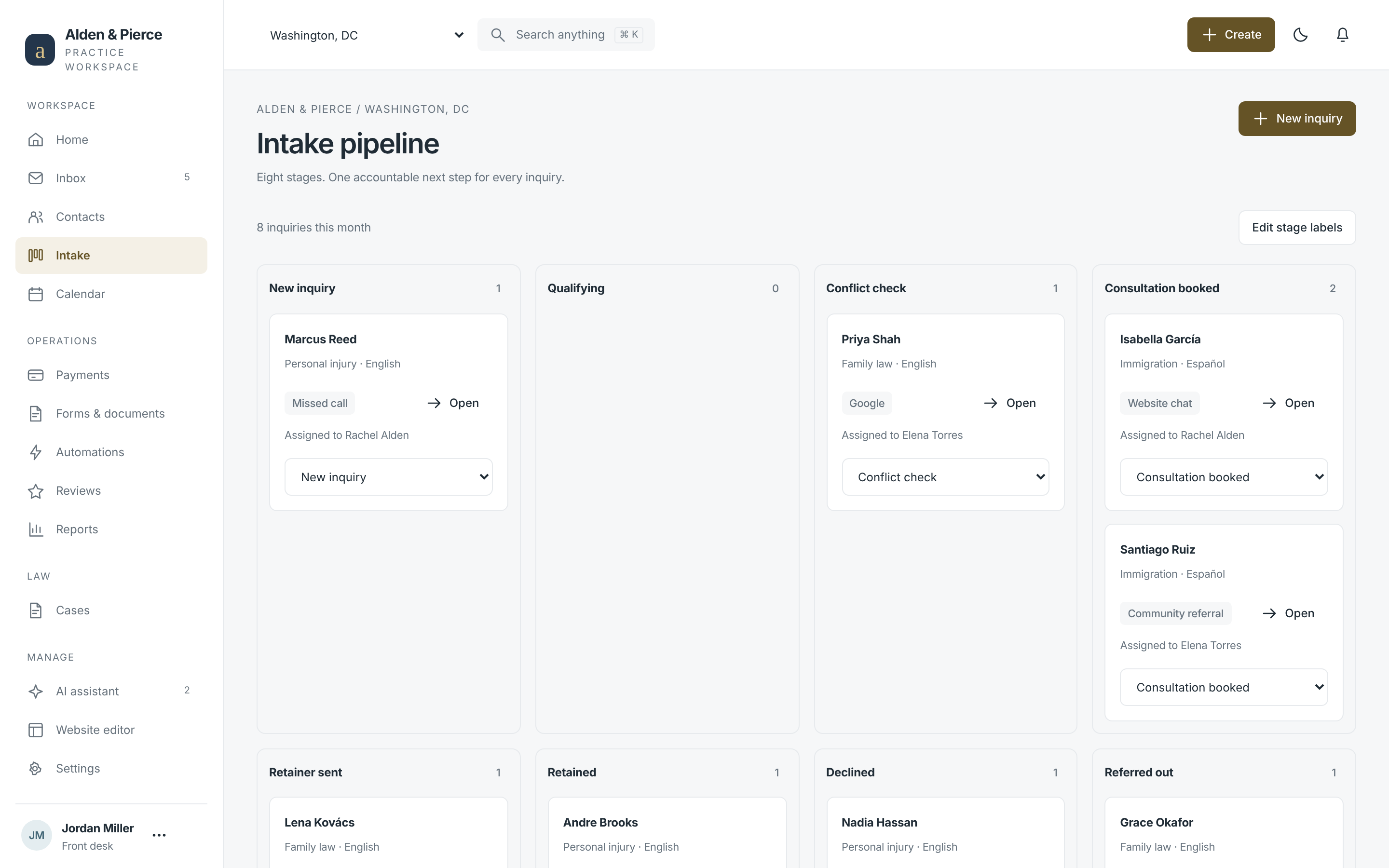Click the arrow icon on Marcus Reed's card

(434, 403)
